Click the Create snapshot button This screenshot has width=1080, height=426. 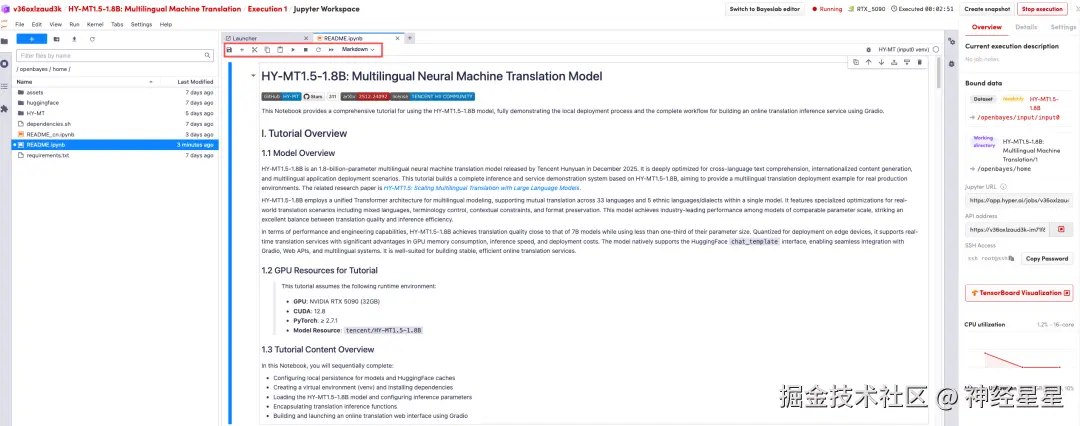pos(988,9)
